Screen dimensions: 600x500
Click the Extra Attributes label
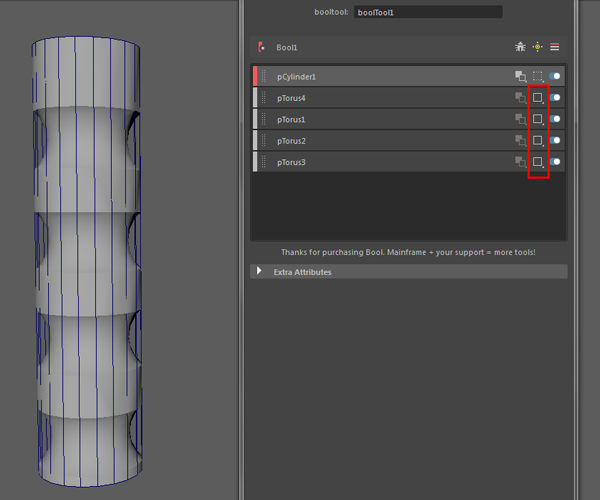302,272
